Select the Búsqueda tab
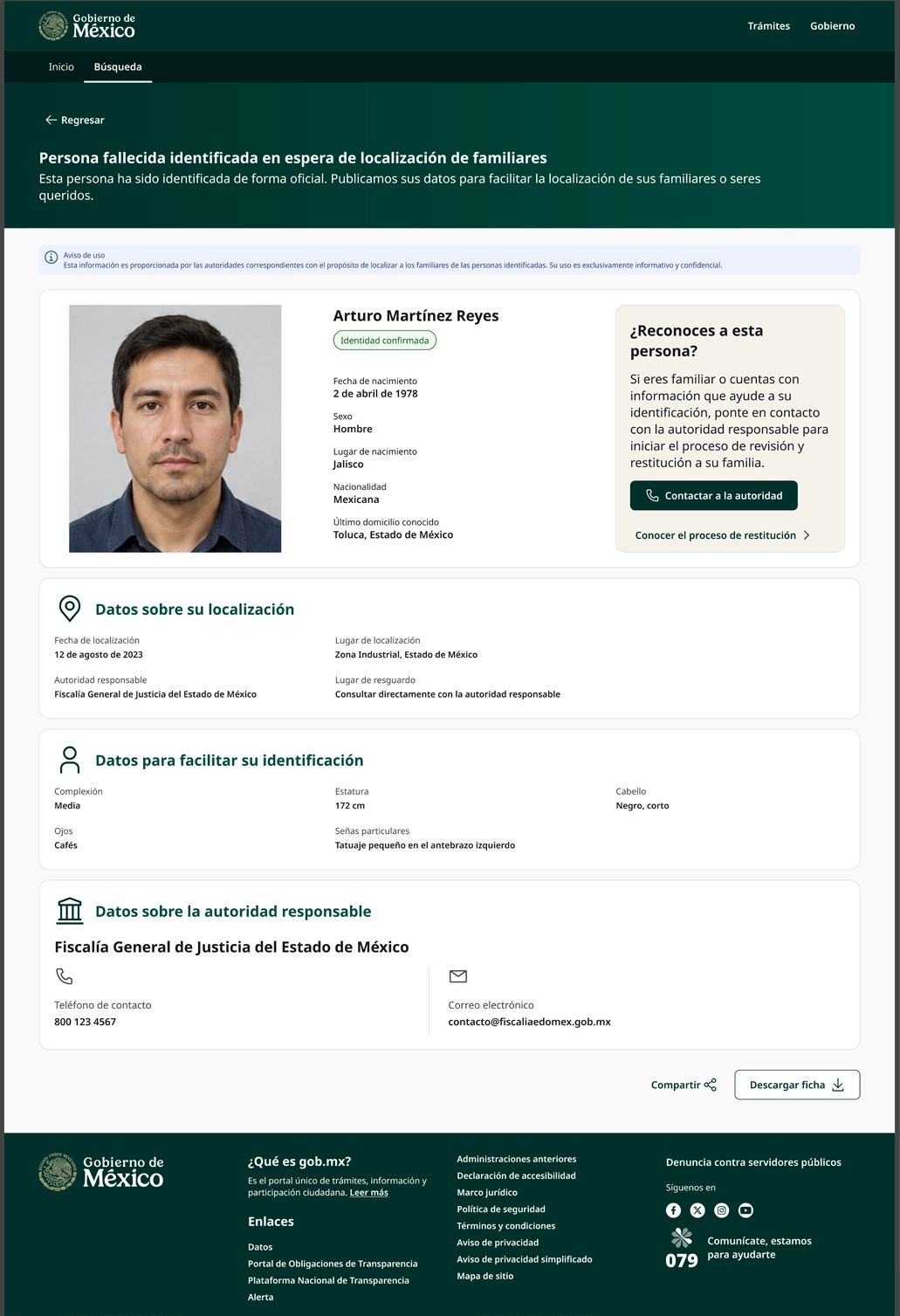The height and width of the screenshot is (1316, 900). pyautogui.click(x=118, y=66)
